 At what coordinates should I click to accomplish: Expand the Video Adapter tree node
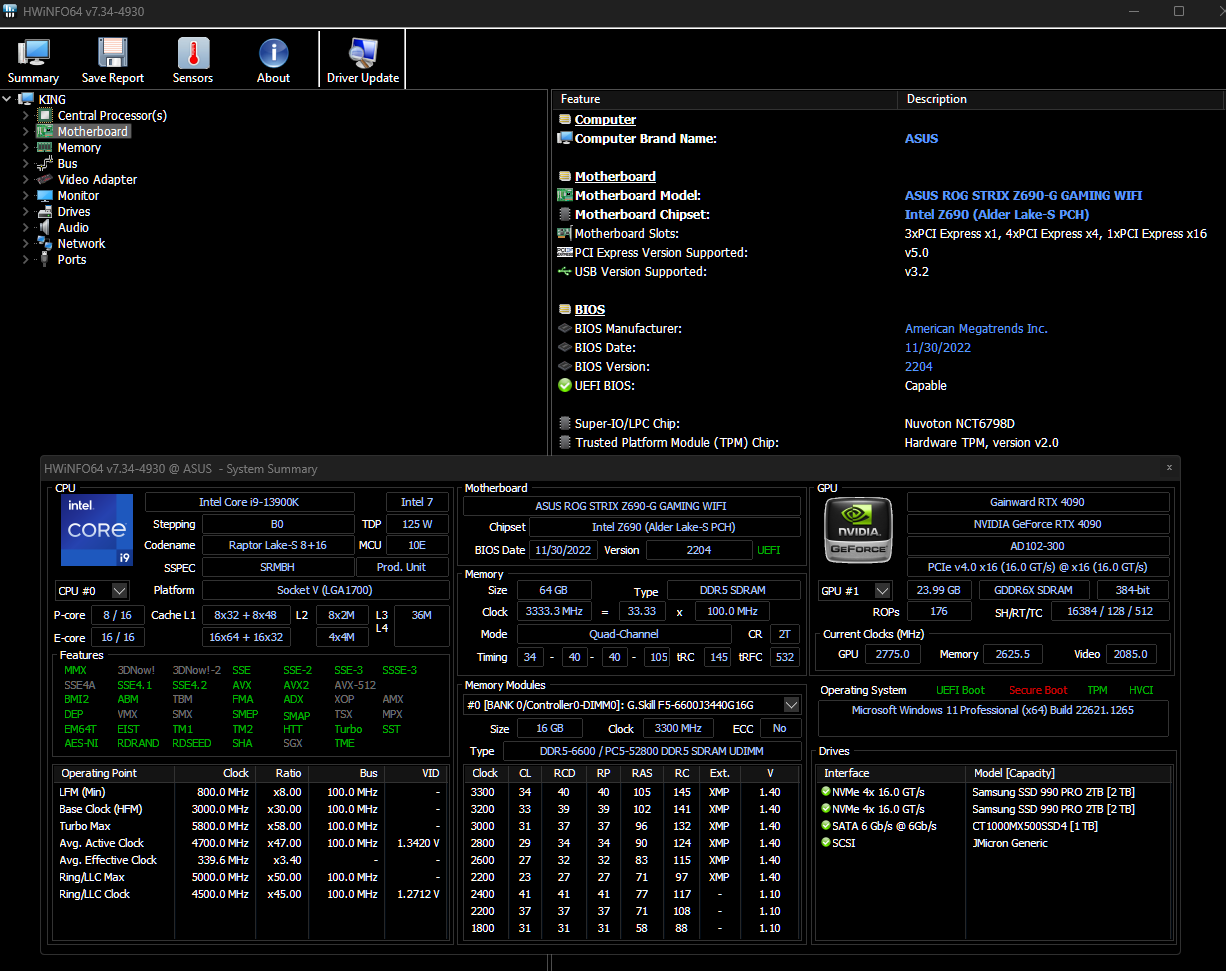coord(26,179)
